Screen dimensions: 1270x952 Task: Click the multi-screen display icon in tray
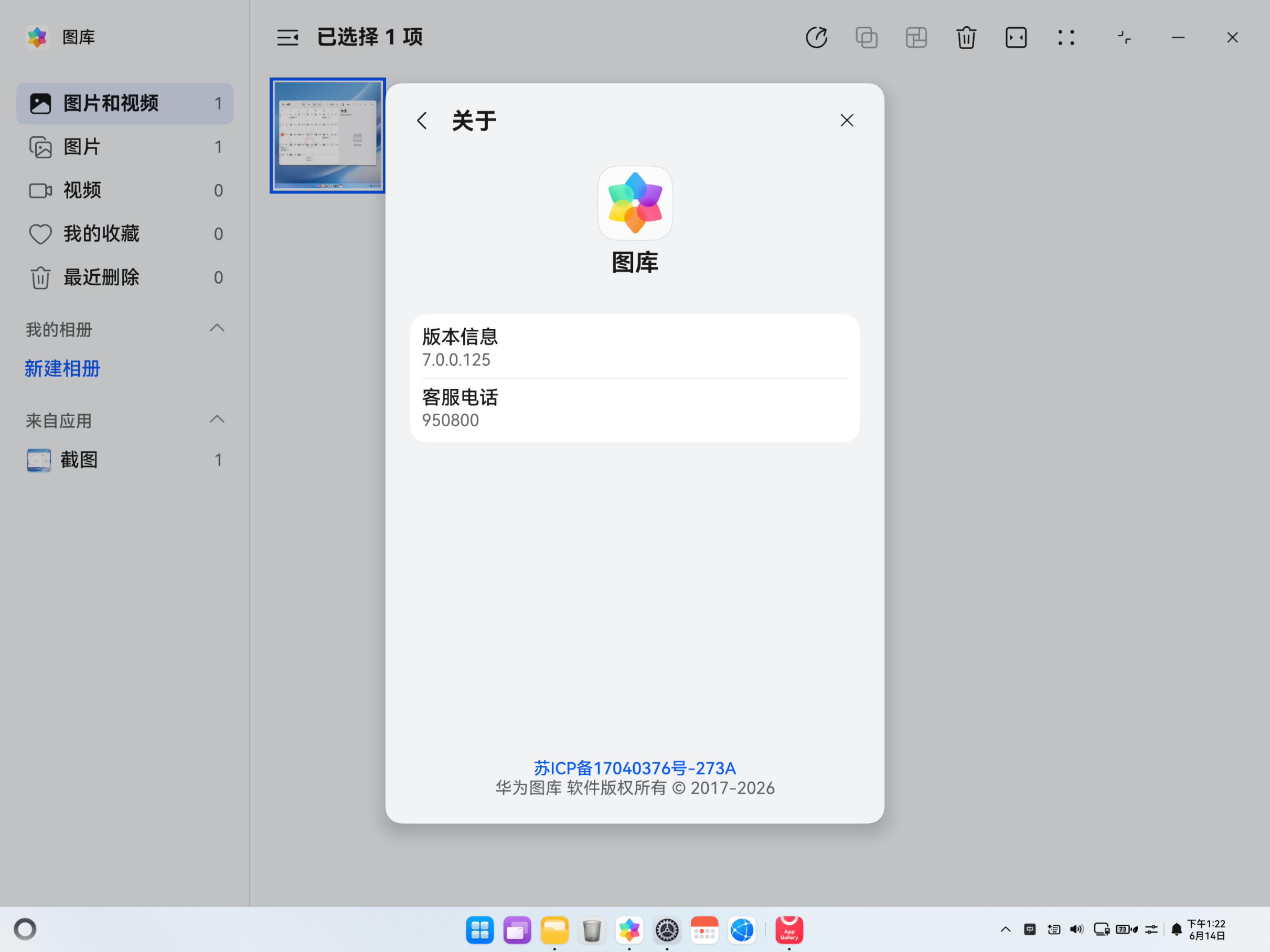[x=1102, y=930]
